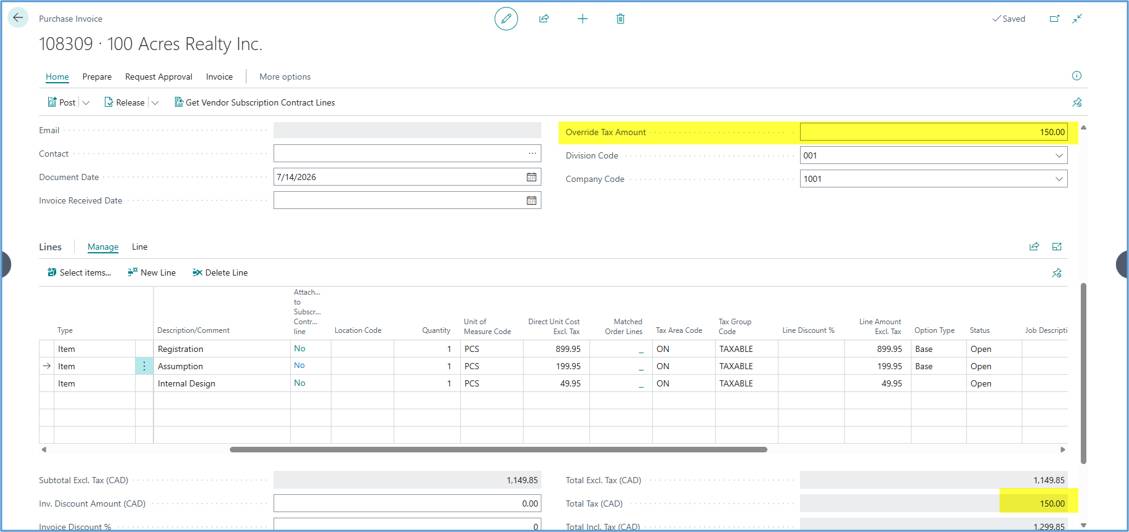Click the Release button
1129x532 pixels.
coord(124,102)
